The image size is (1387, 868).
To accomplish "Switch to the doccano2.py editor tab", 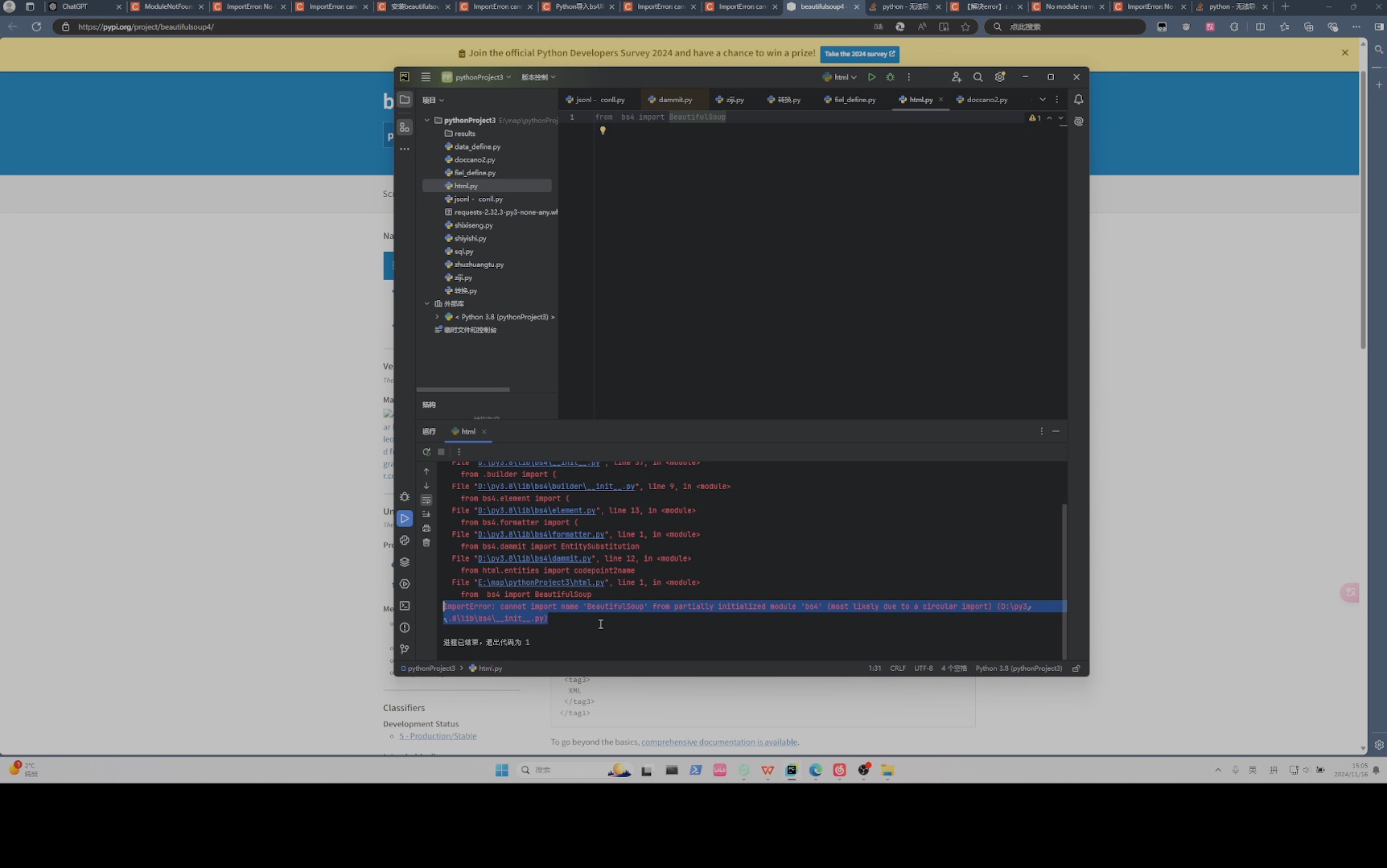I will click(986, 100).
